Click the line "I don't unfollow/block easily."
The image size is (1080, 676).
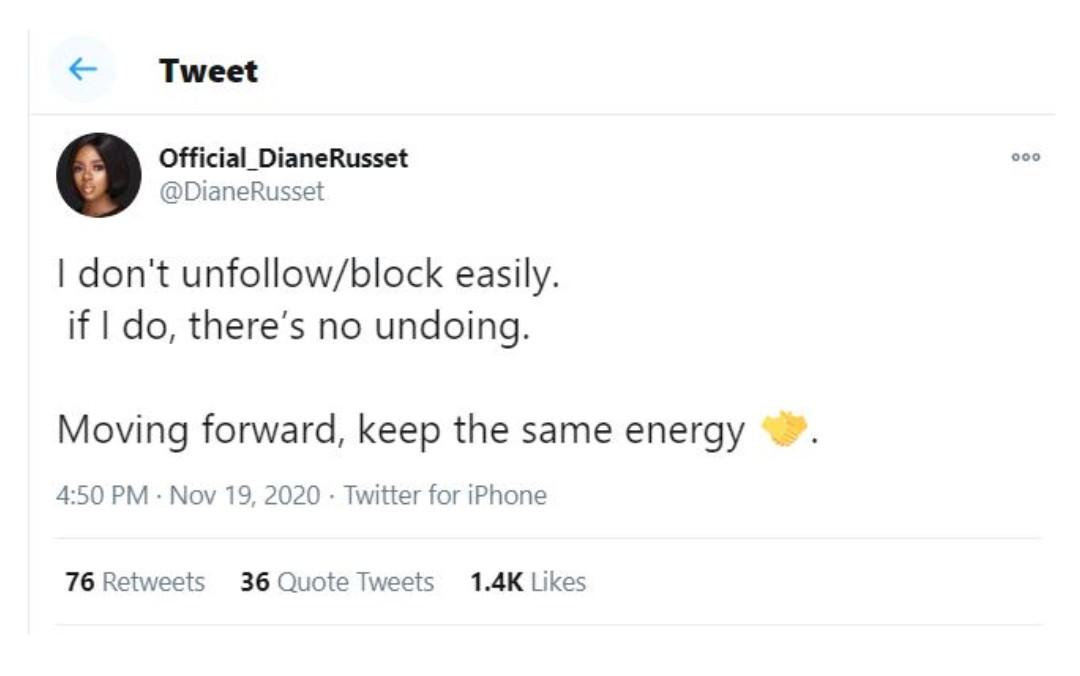308,274
